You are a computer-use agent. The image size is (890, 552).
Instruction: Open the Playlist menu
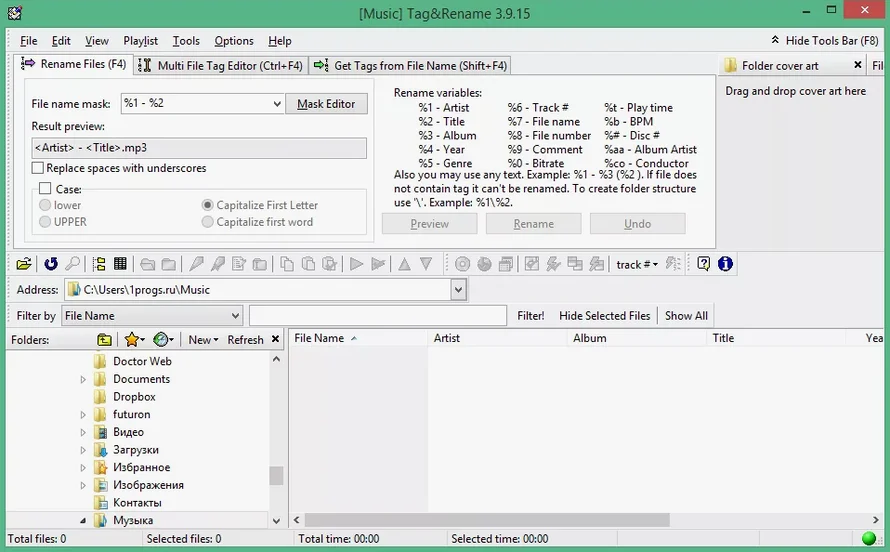tap(140, 41)
